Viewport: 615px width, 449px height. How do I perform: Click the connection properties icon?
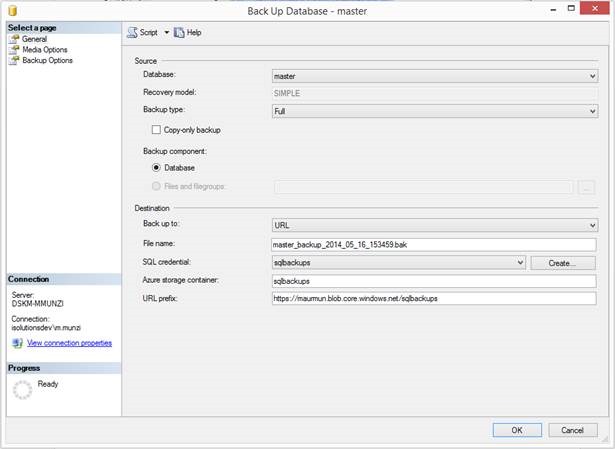point(16,343)
